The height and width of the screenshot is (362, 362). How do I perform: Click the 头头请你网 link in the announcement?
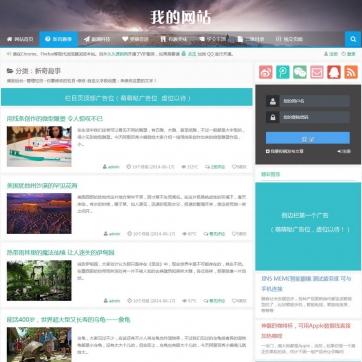point(117,54)
